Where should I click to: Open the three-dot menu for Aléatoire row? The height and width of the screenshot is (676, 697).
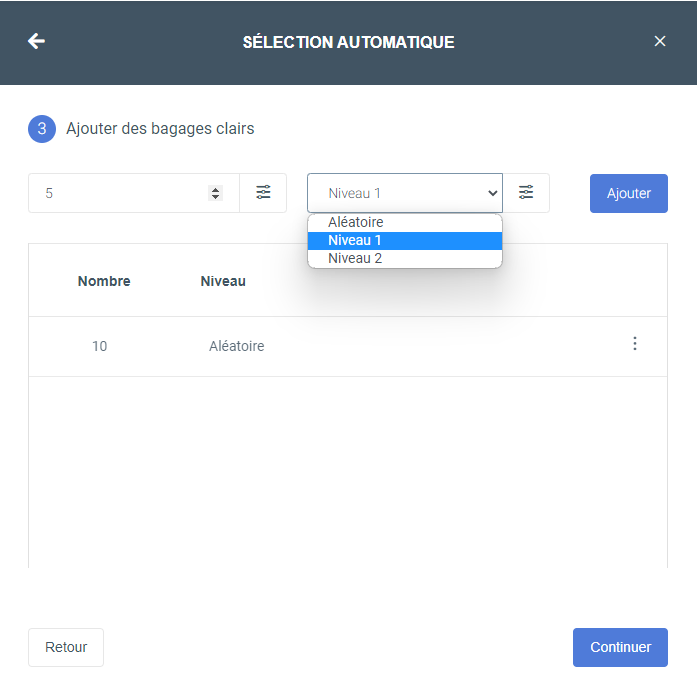(x=635, y=344)
